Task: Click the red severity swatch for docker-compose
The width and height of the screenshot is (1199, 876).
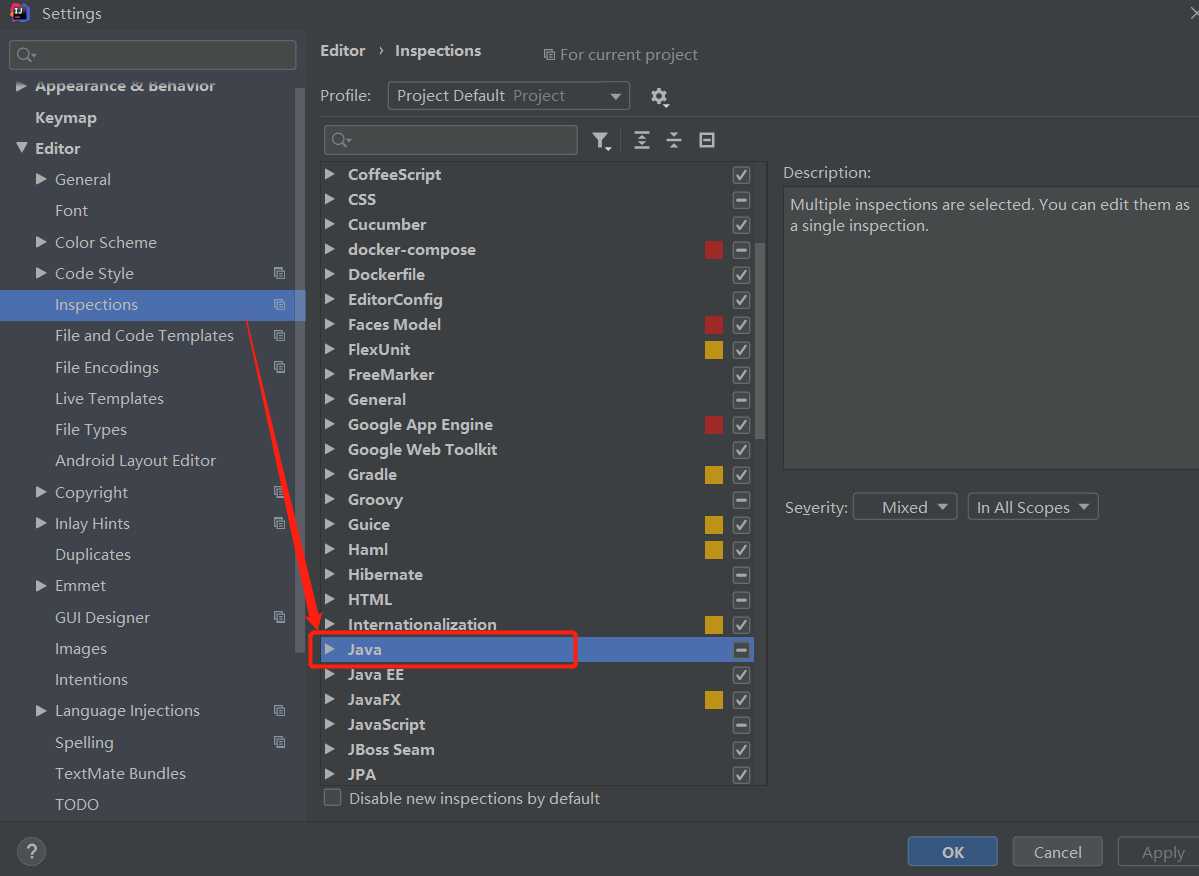Action: (714, 250)
